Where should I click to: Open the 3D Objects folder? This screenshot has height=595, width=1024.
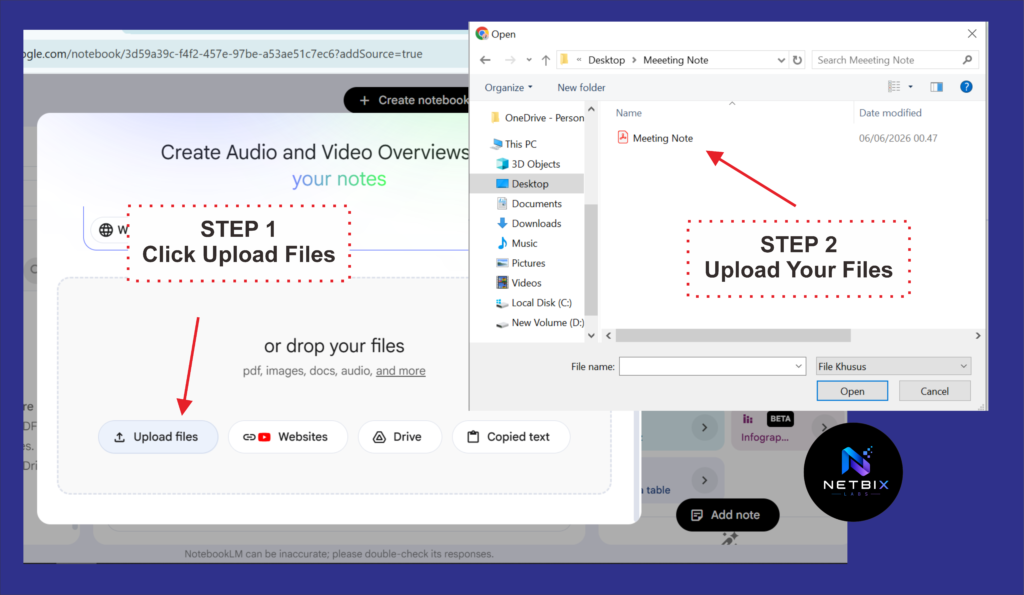(528, 164)
